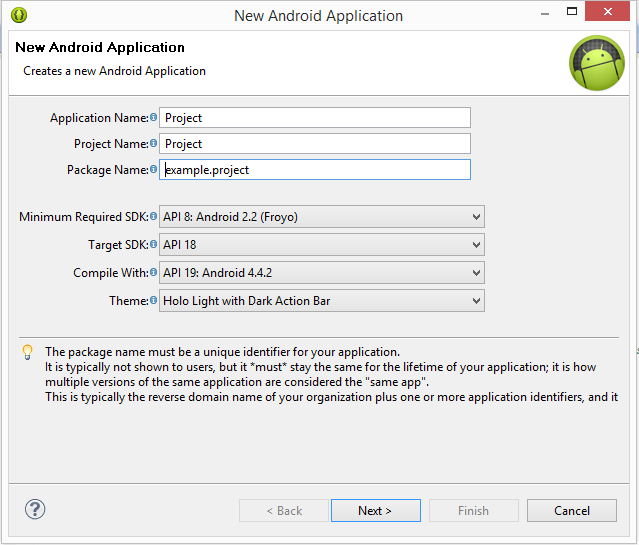This screenshot has height=545, width=639.
Task: Click the Package Name text field
Action: [x=315, y=170]
